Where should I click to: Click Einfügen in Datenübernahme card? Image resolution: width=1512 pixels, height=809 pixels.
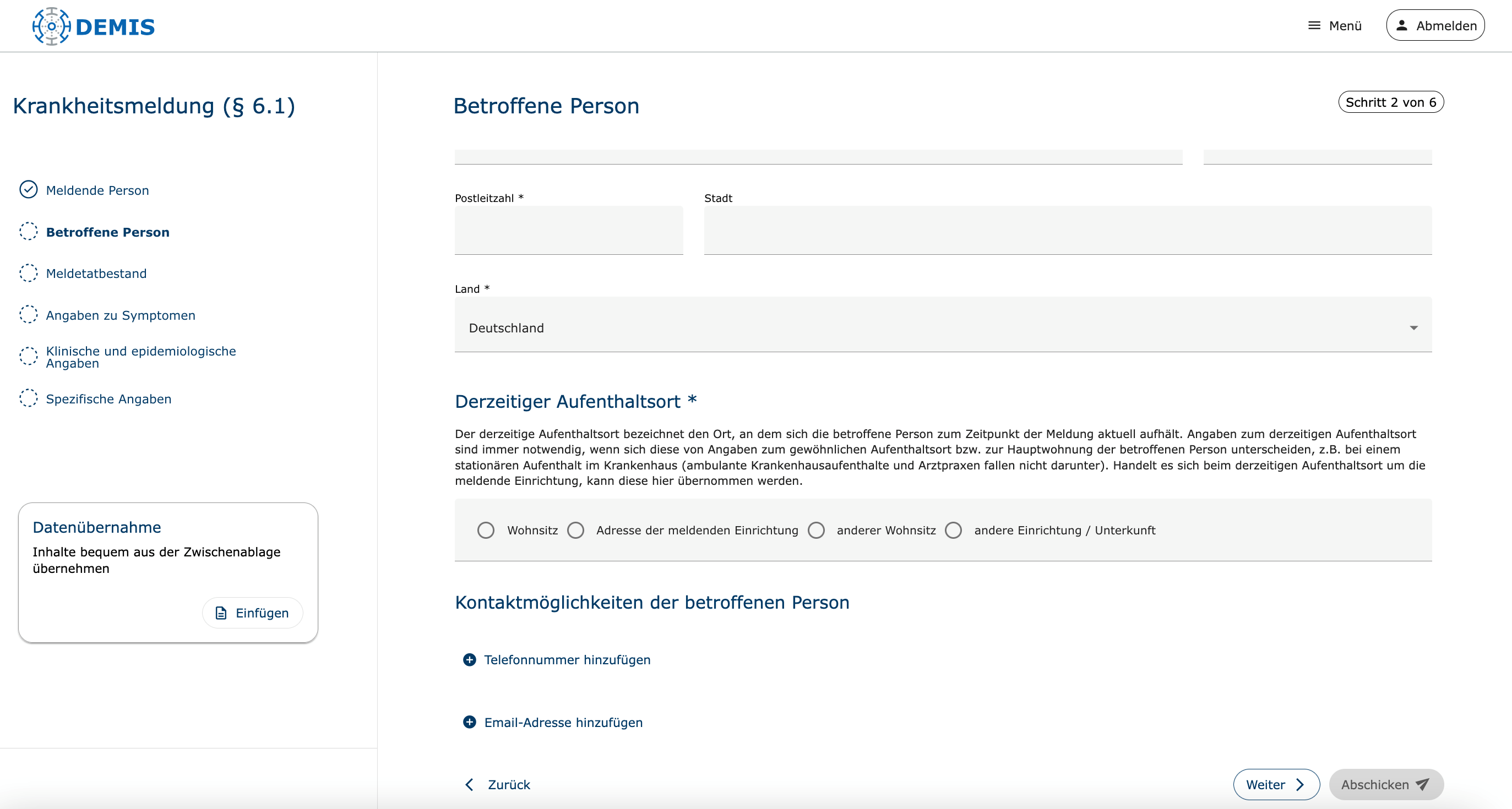[x=252, y=613]
